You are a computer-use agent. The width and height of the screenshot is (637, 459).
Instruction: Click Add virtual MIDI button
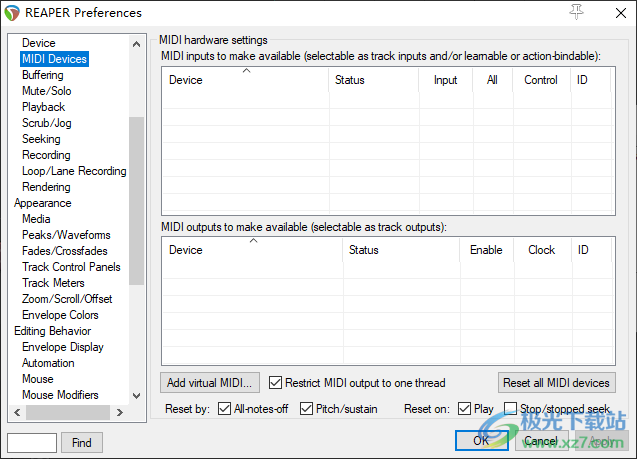click(210, 383)
